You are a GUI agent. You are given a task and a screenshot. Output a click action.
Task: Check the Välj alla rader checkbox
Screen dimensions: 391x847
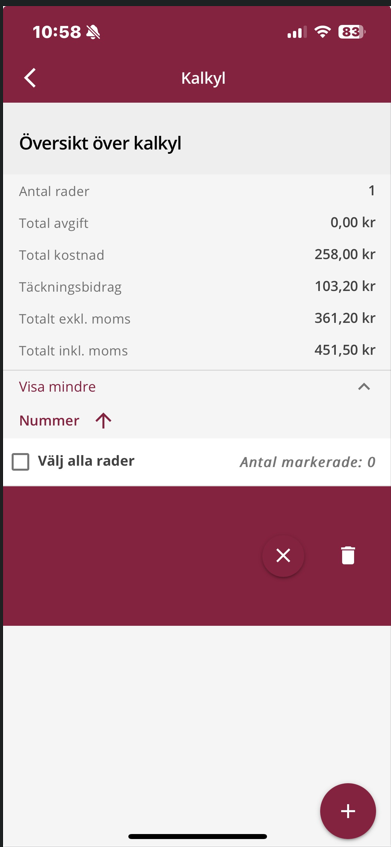21,462
